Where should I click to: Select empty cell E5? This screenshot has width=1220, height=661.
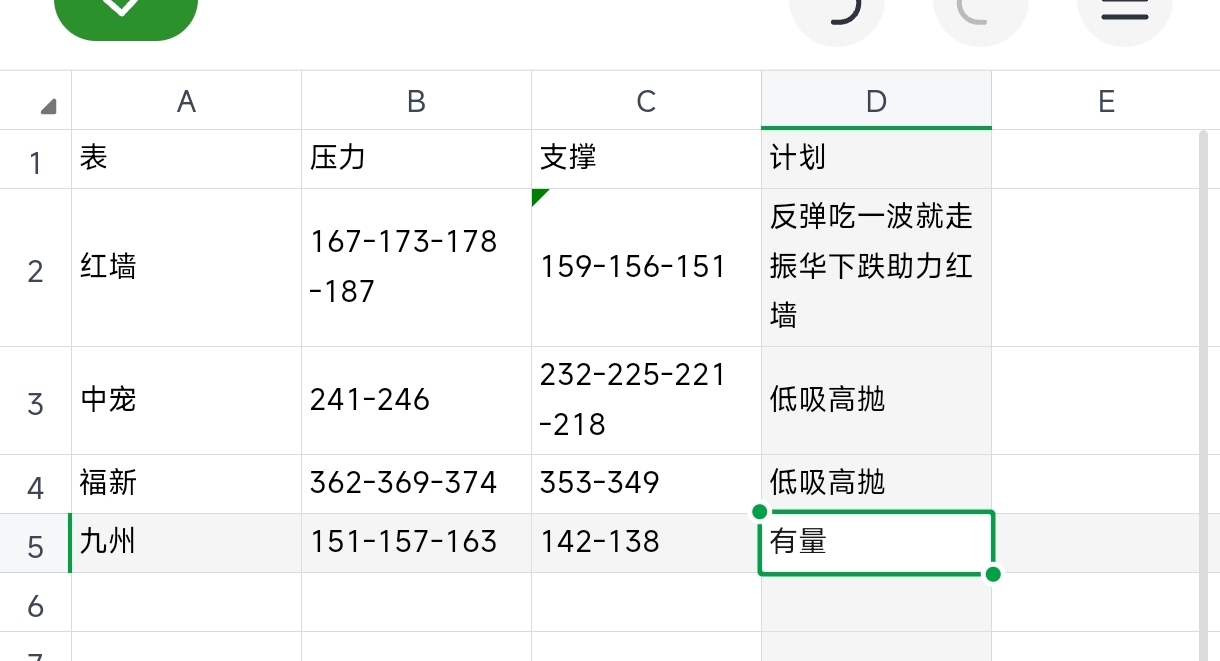[1095, 543]
